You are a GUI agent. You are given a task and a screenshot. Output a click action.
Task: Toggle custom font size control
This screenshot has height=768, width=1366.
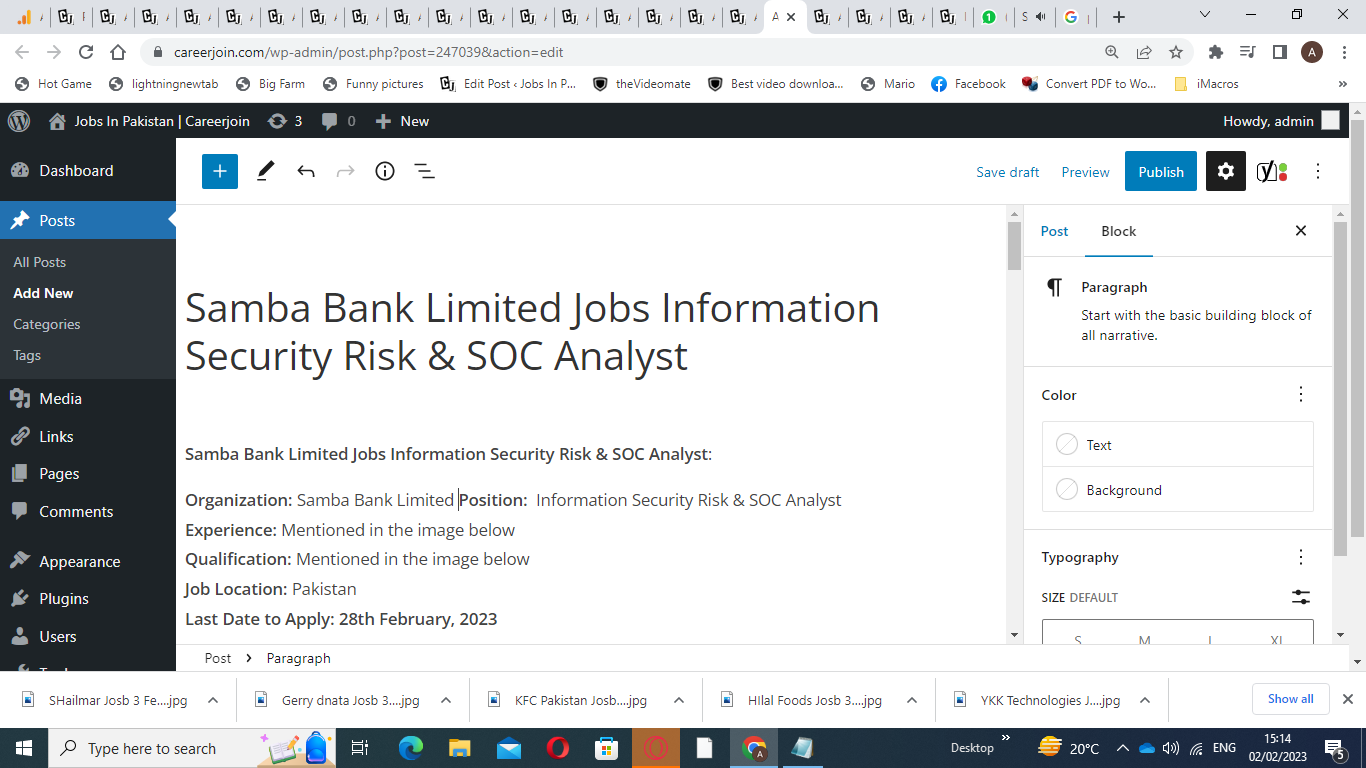point(1300,597)
